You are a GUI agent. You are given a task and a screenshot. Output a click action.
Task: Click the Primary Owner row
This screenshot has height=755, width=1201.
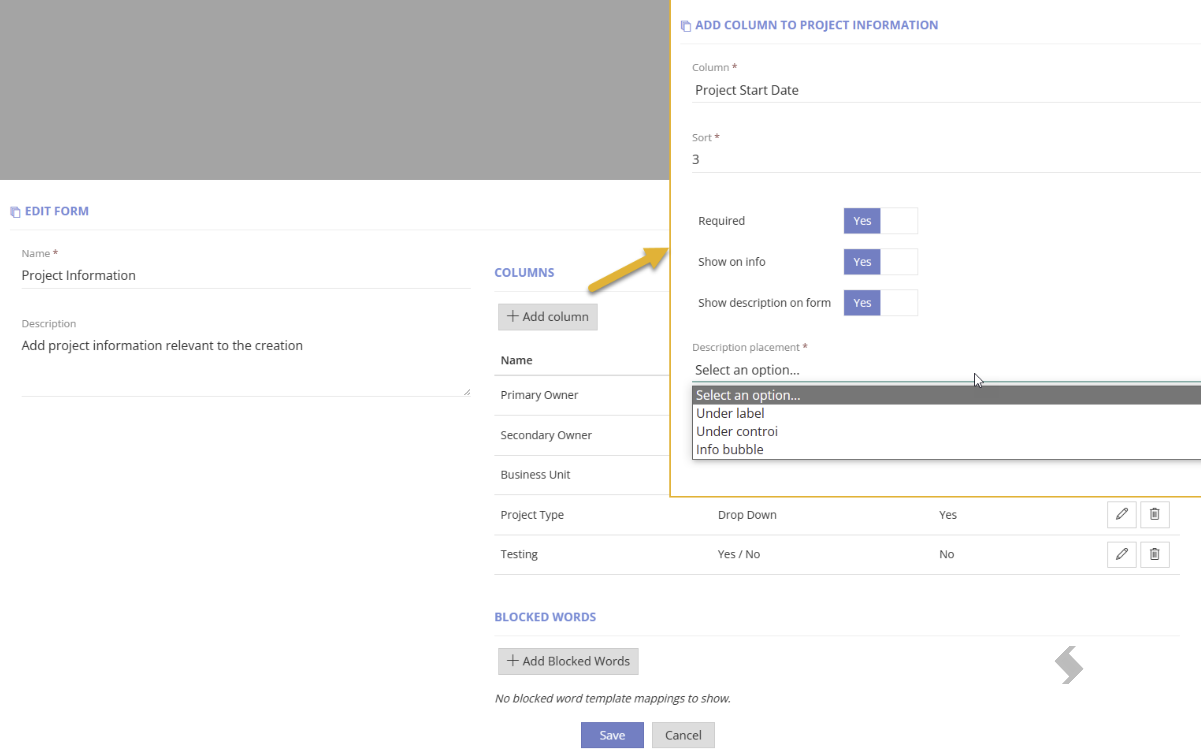click(x=582, y=395)
